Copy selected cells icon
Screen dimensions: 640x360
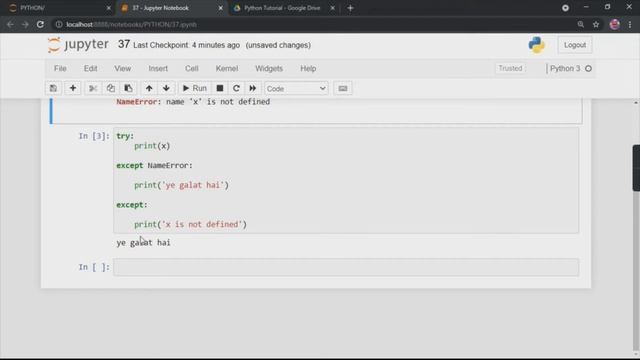(111, 88)
